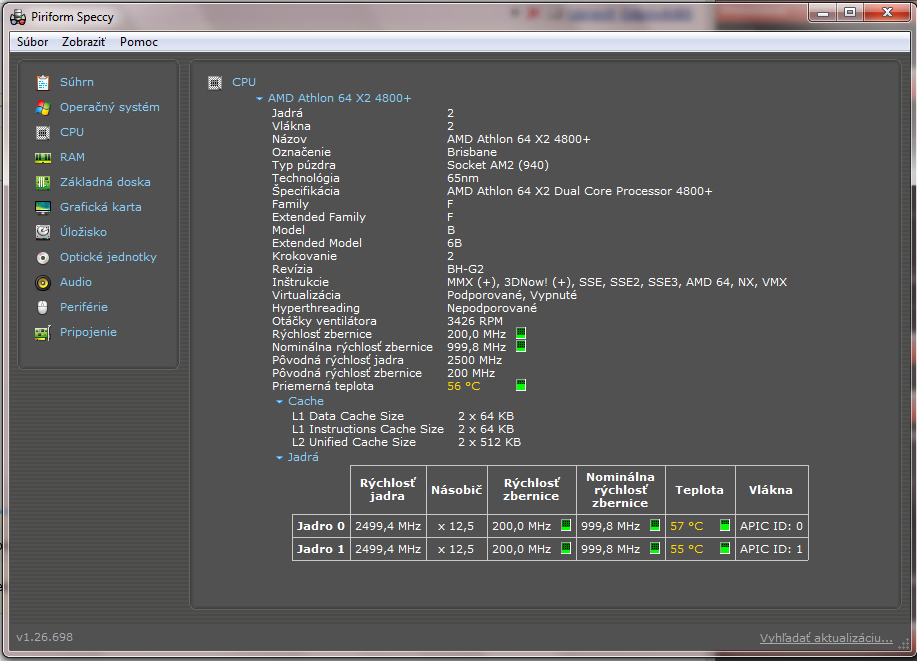Screen dimensions: 917x661
Task: Collapse the AMD Athlon 64 X2 4800+ tree
Action: pyautogui.click(x=260, y=99)
